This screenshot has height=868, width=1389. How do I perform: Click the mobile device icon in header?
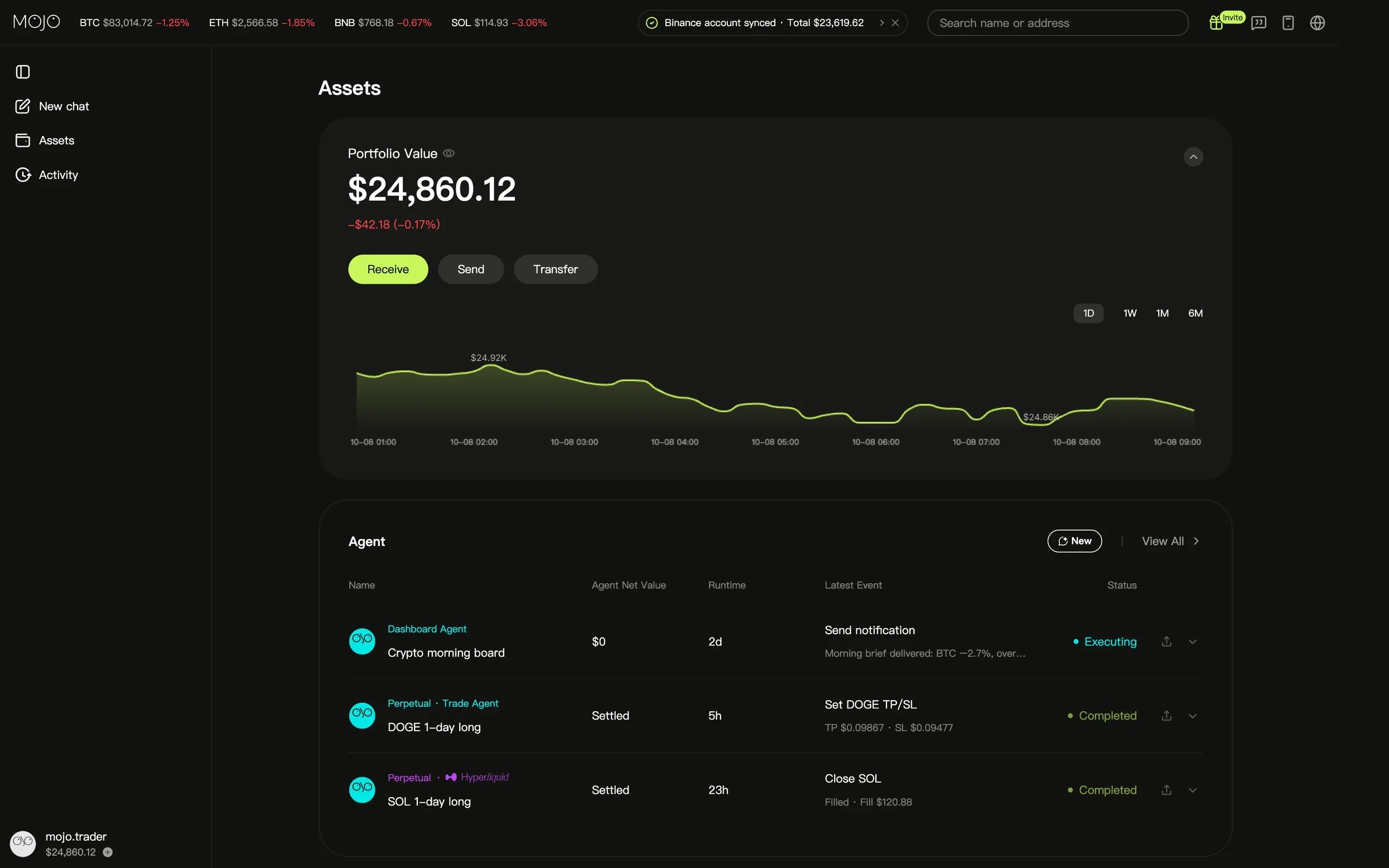[x=1288, y=23]
